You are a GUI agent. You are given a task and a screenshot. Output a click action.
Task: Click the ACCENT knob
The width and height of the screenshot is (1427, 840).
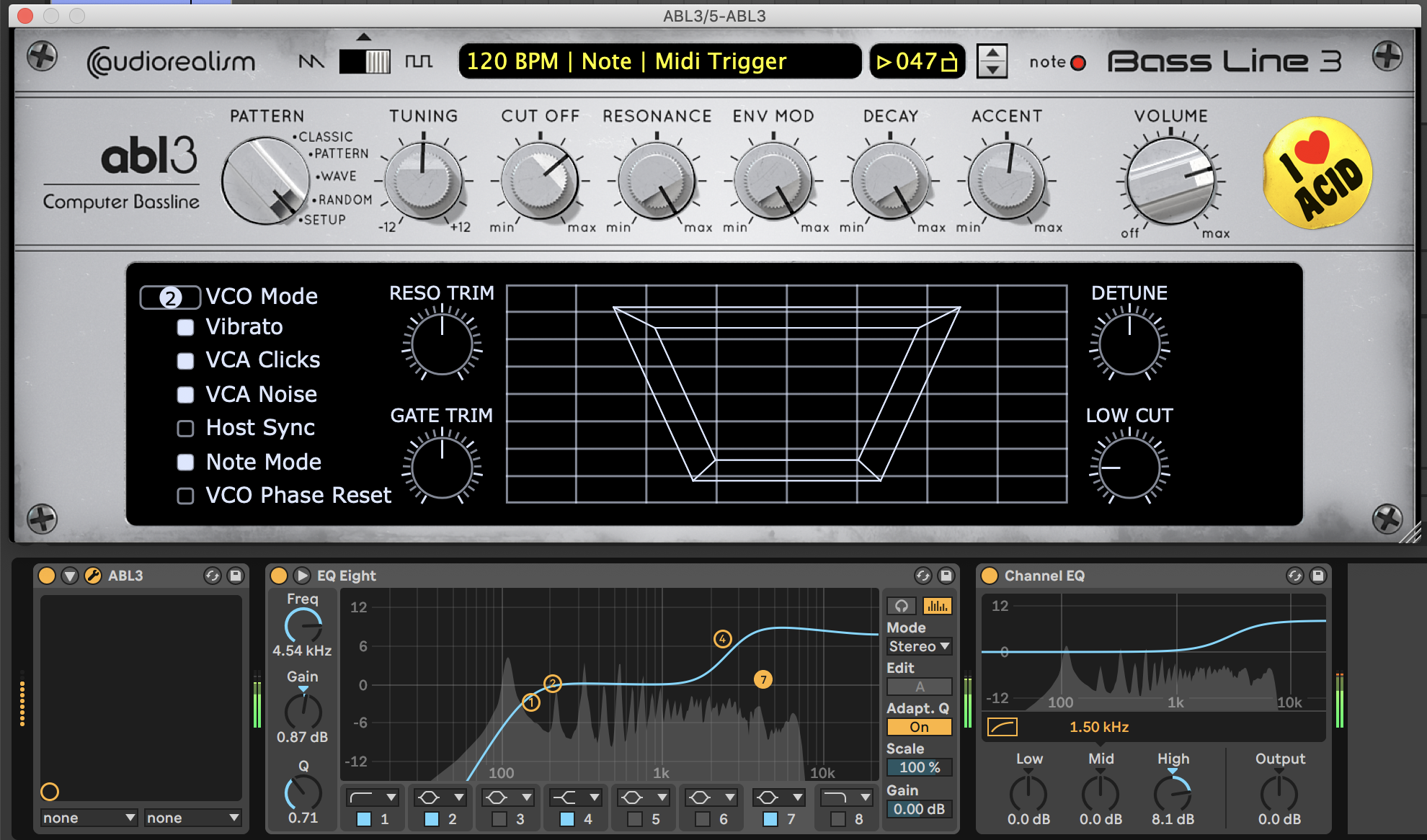point(1007,181)
